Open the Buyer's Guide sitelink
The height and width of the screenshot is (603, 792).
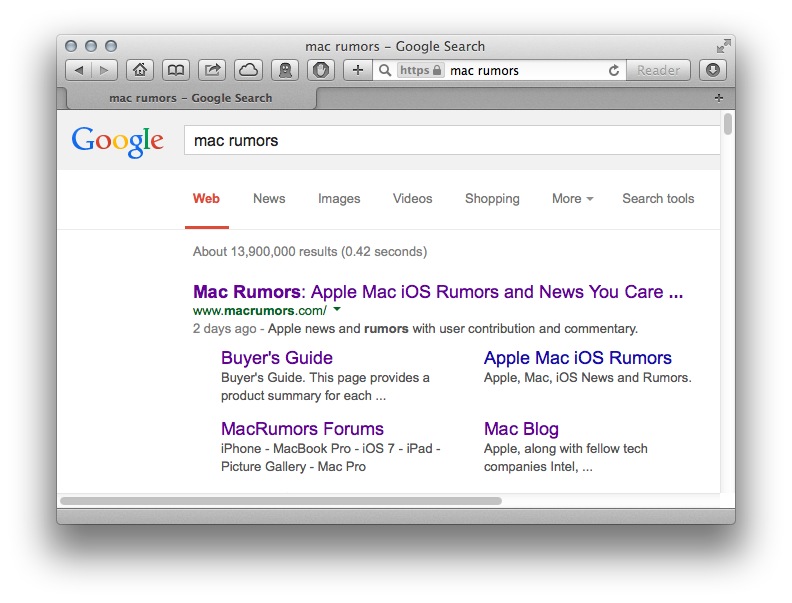pyautogui.click(x=277, y=358)
